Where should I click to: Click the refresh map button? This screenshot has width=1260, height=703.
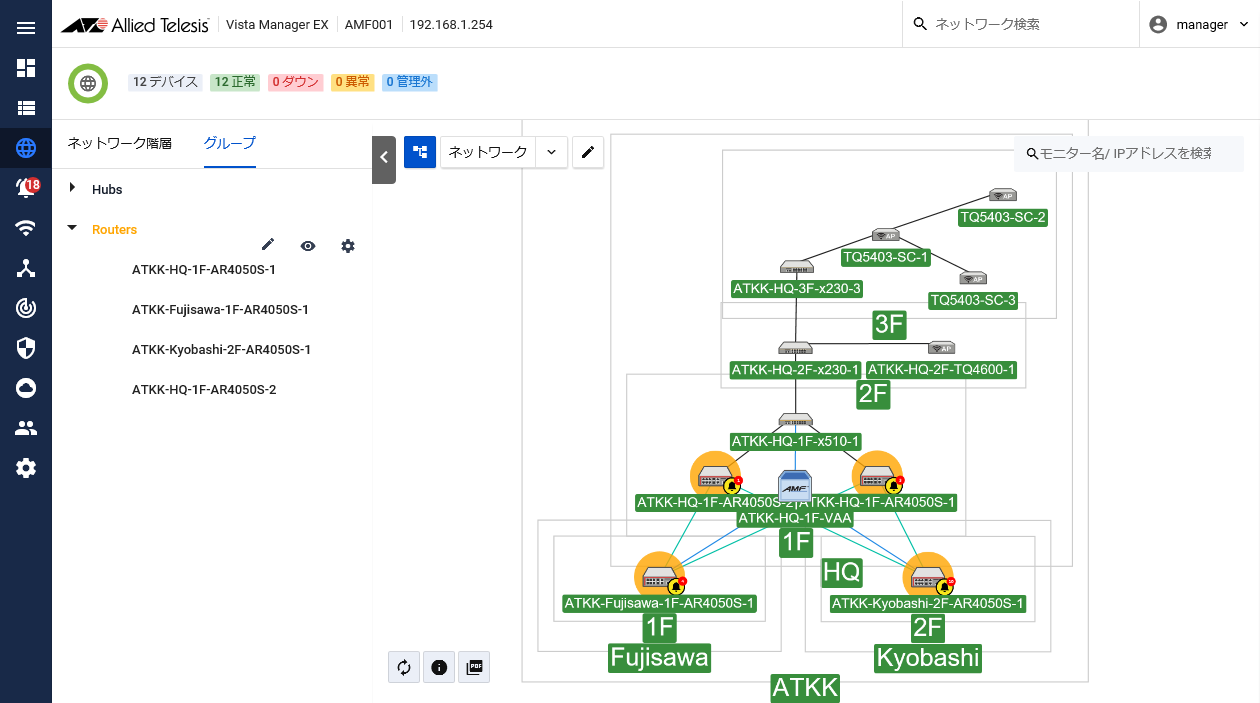tap(404, 667)
